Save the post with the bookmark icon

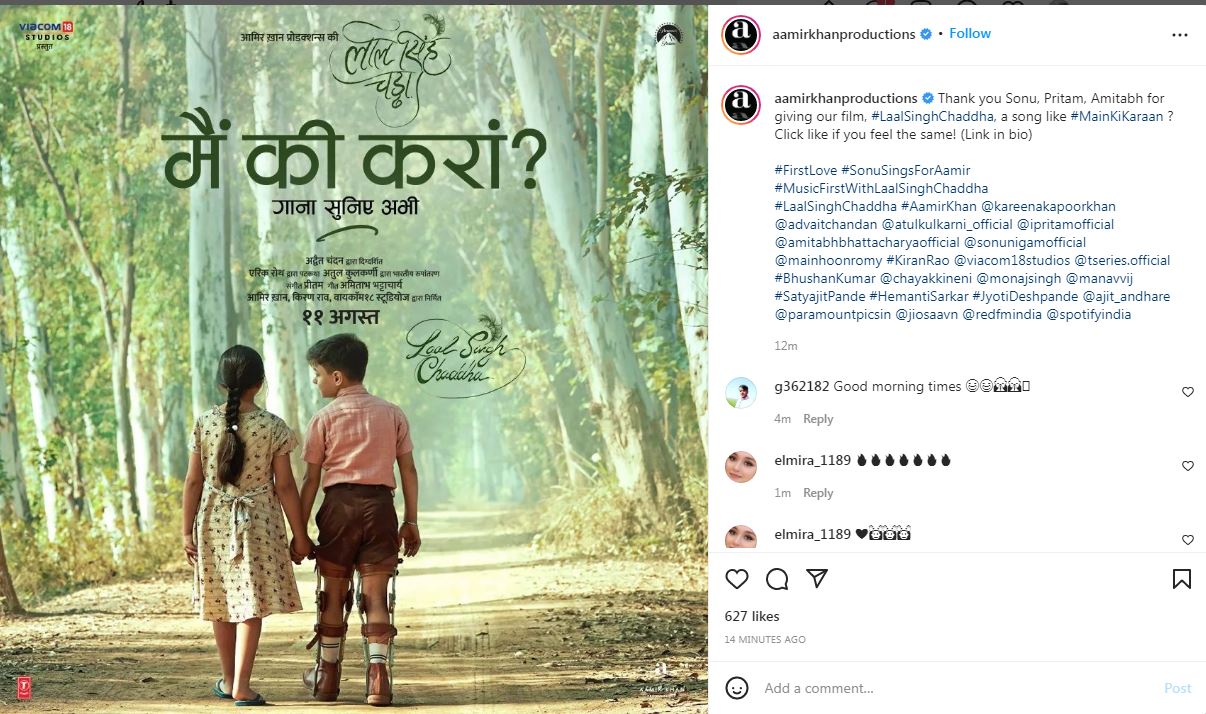(x=1181, y=579)
